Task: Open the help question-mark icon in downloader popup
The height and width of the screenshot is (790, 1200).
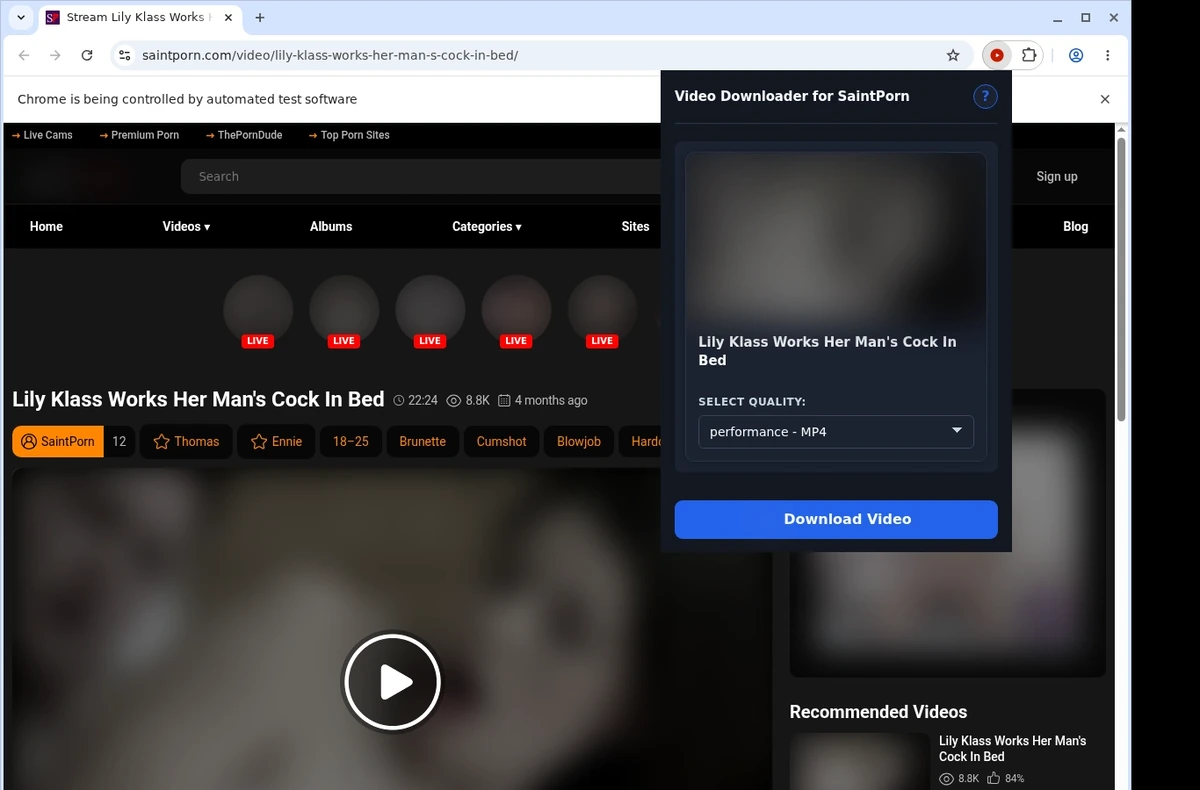Action: pos(985,96)
